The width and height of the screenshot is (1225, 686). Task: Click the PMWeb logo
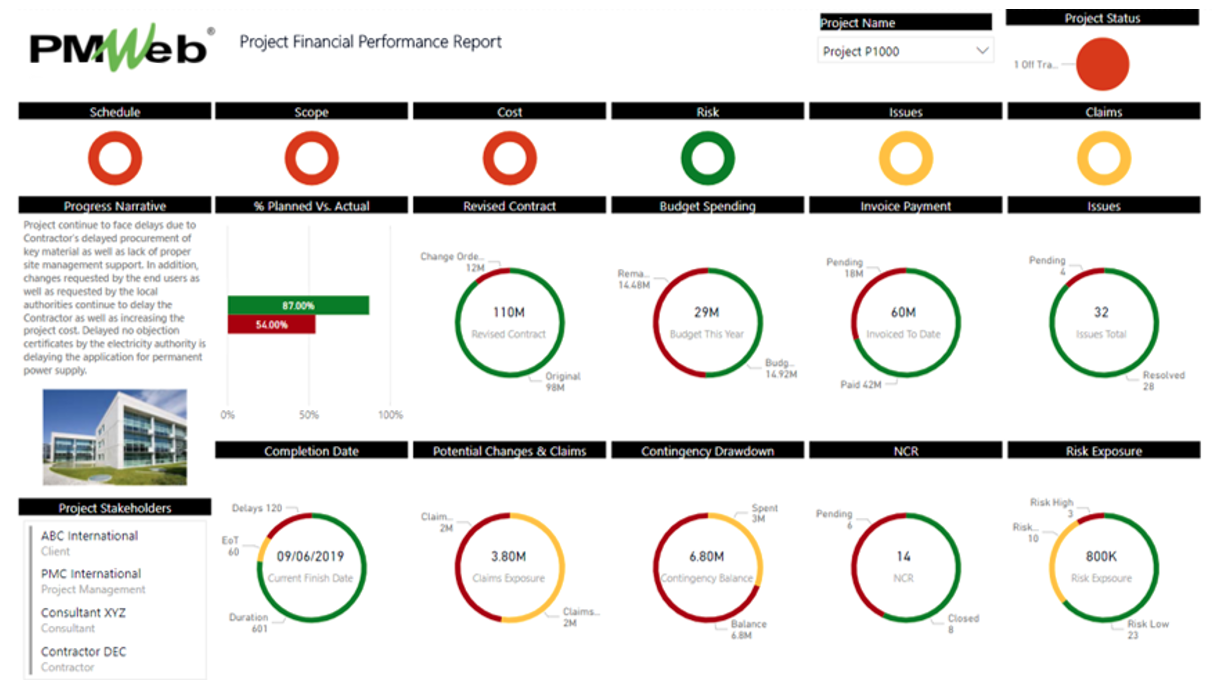(121, 48)
